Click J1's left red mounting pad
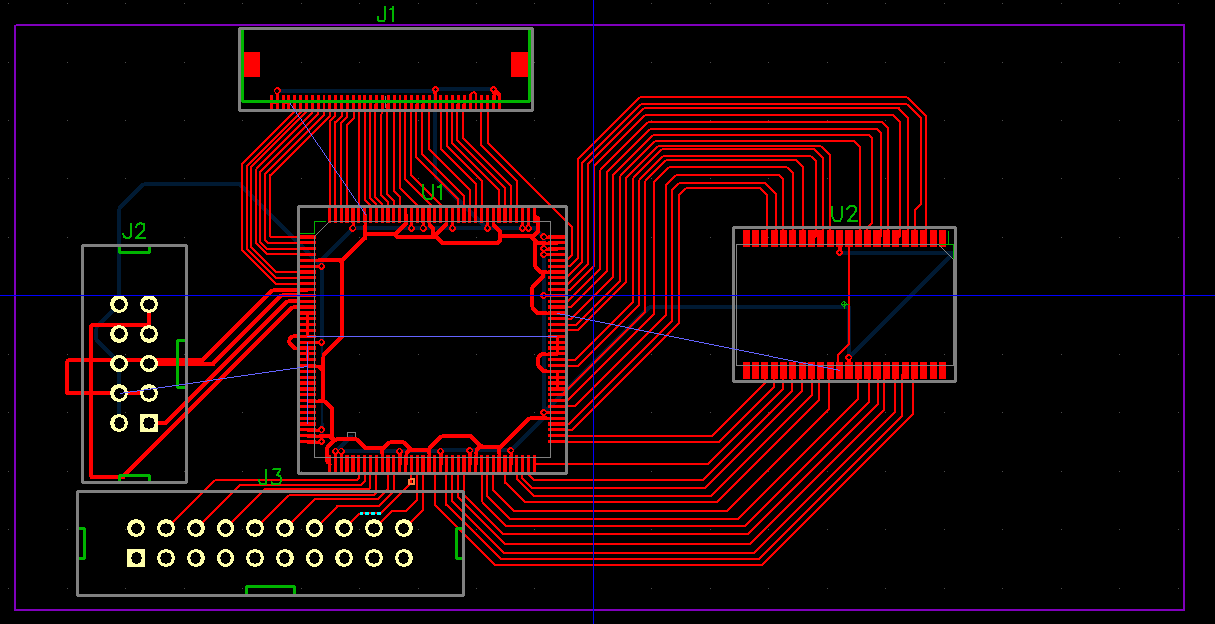 (252, 64)
